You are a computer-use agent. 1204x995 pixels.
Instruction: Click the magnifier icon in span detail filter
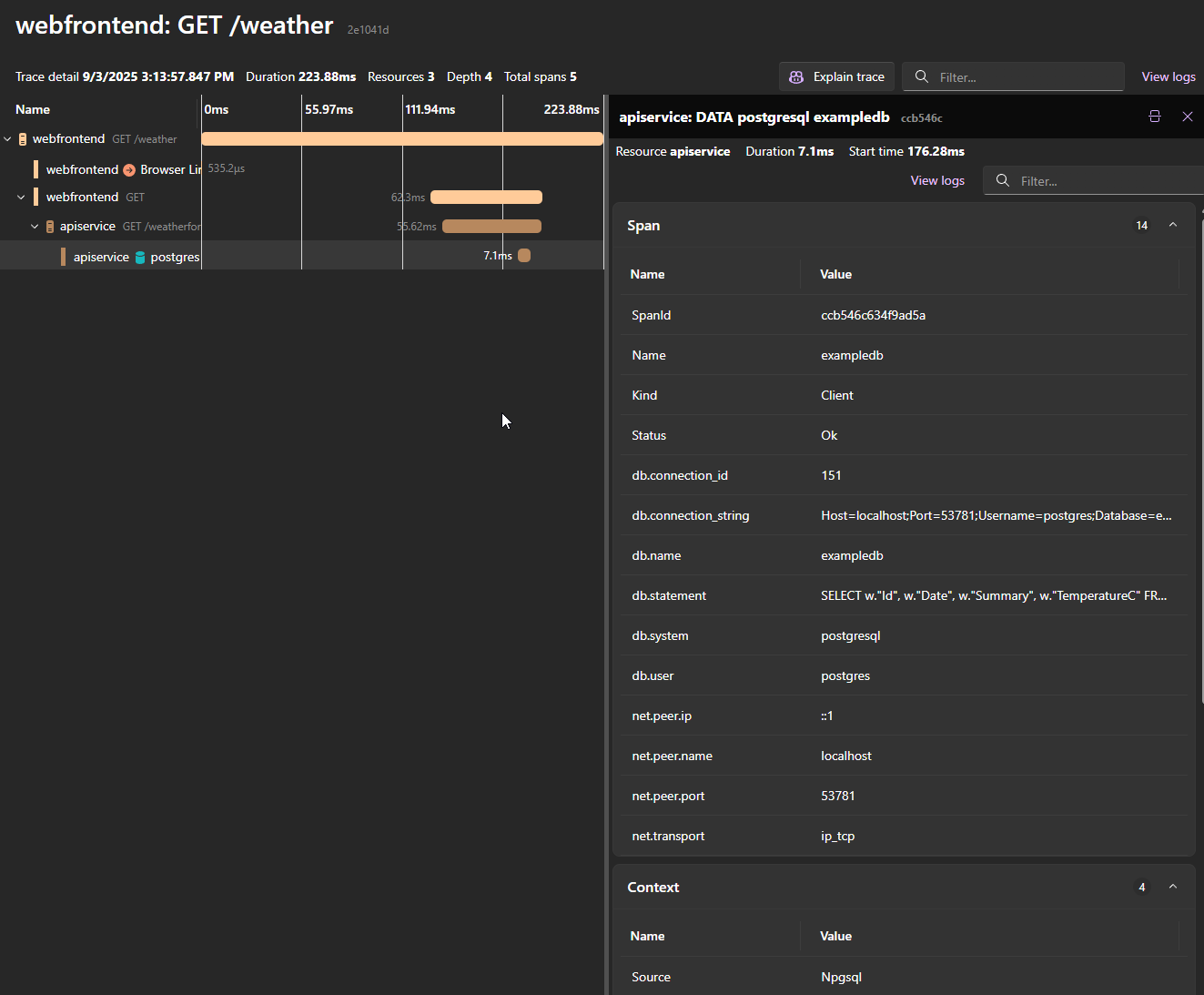[x=1002, y=180]
